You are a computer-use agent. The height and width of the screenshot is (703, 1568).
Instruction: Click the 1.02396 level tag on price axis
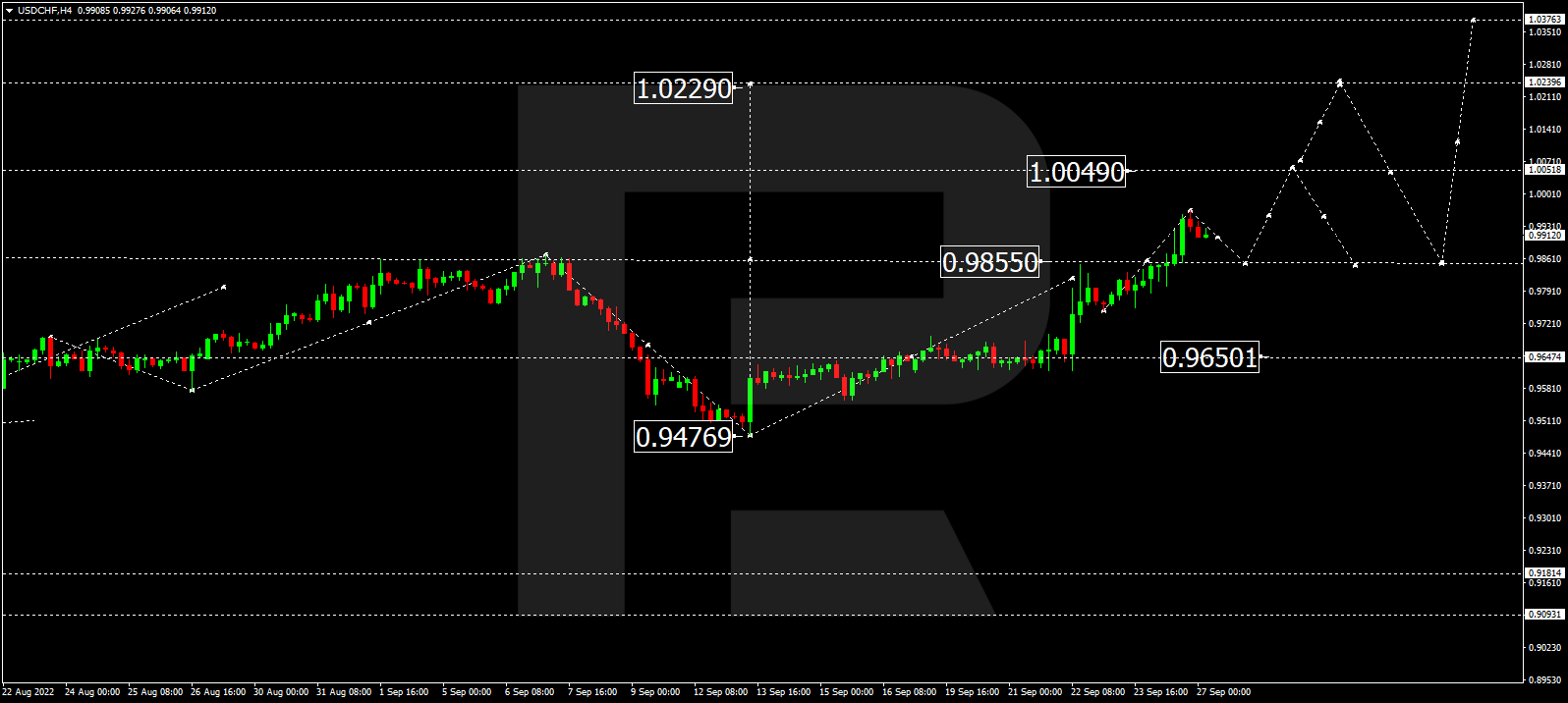click(x=1544, y=82)
